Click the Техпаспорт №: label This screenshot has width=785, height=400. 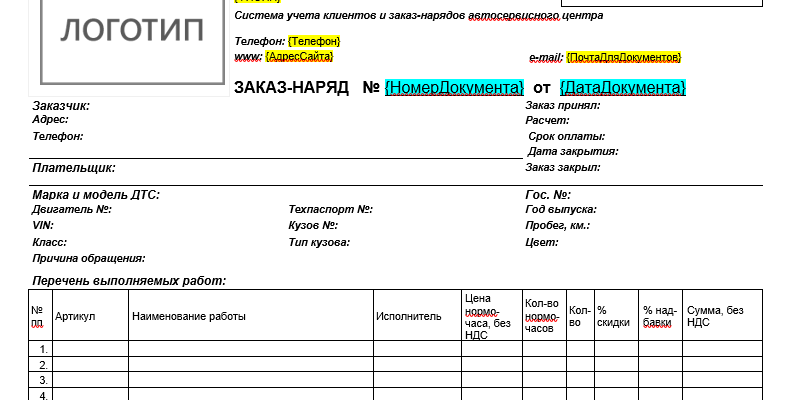331,209
